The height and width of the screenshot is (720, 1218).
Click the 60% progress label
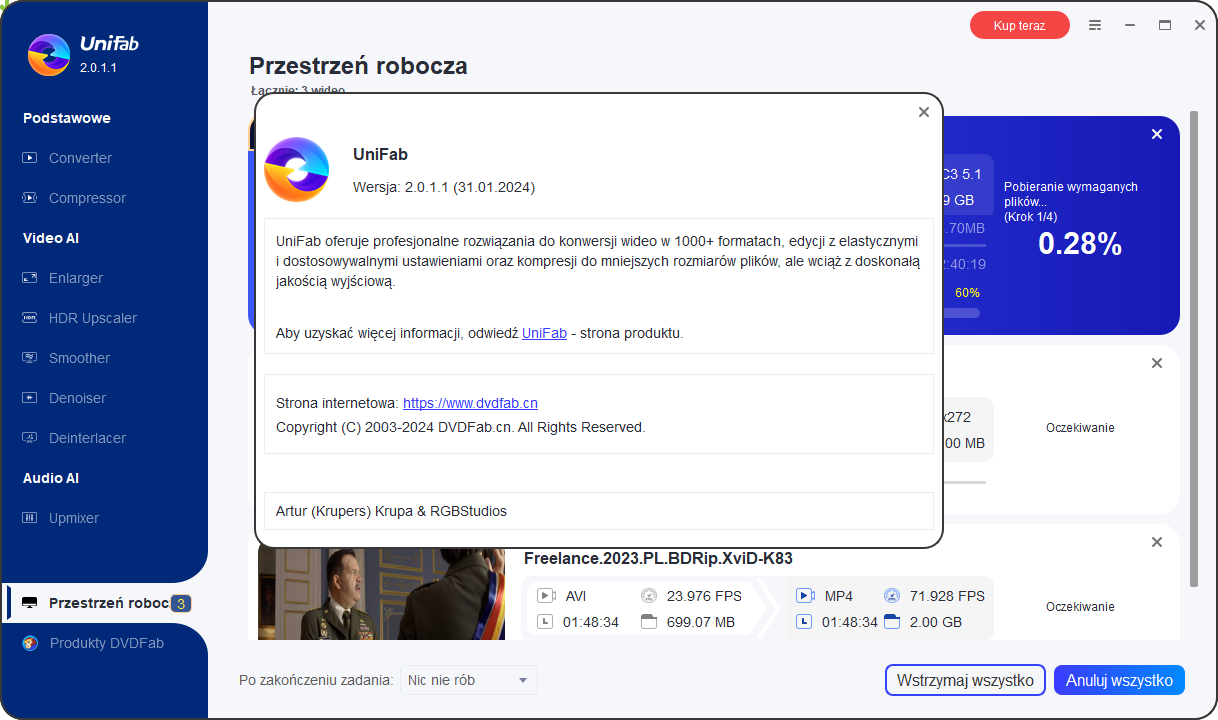[967, 293]
